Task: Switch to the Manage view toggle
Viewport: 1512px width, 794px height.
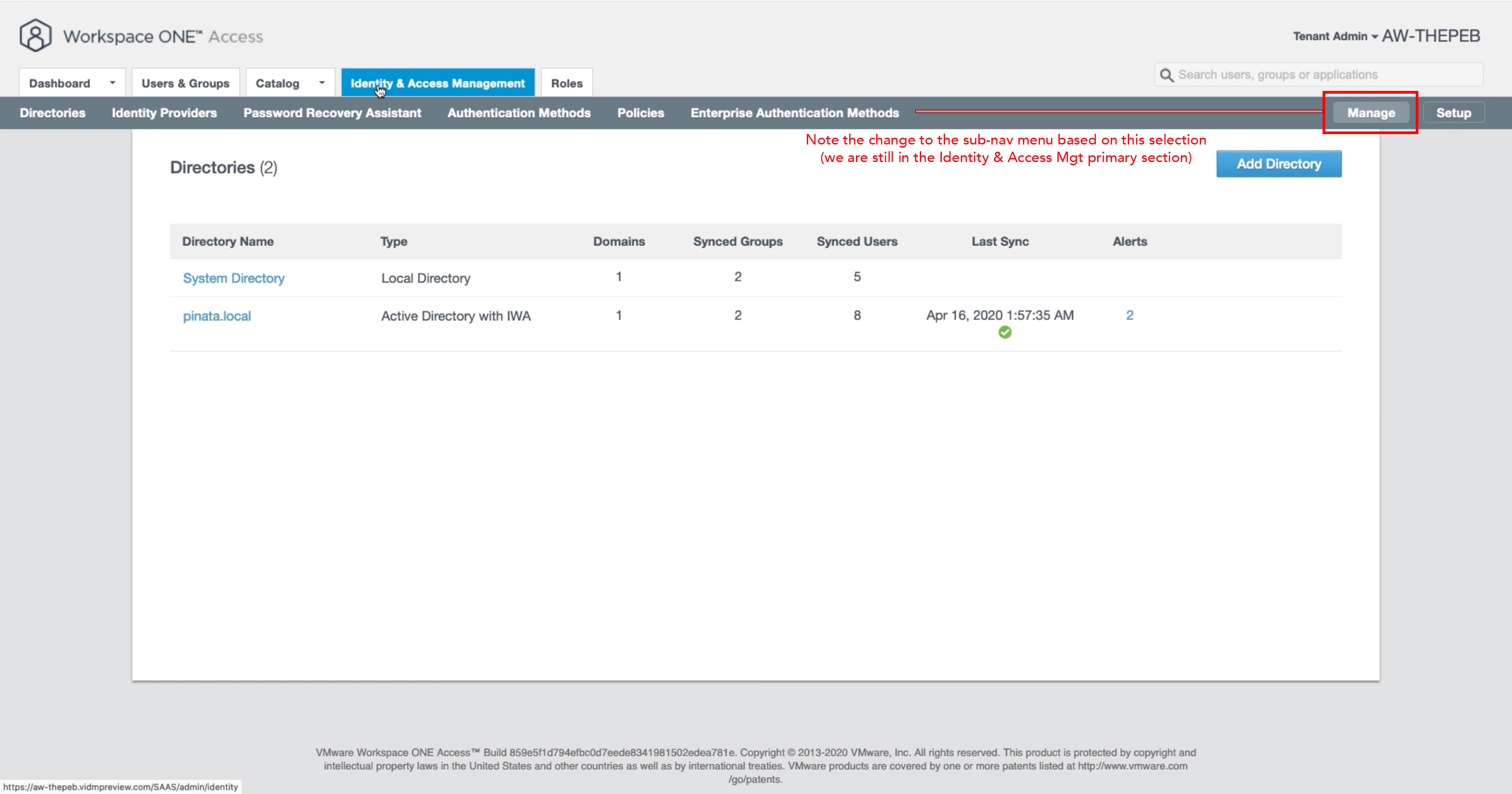Action: (x=1371, y=113)
